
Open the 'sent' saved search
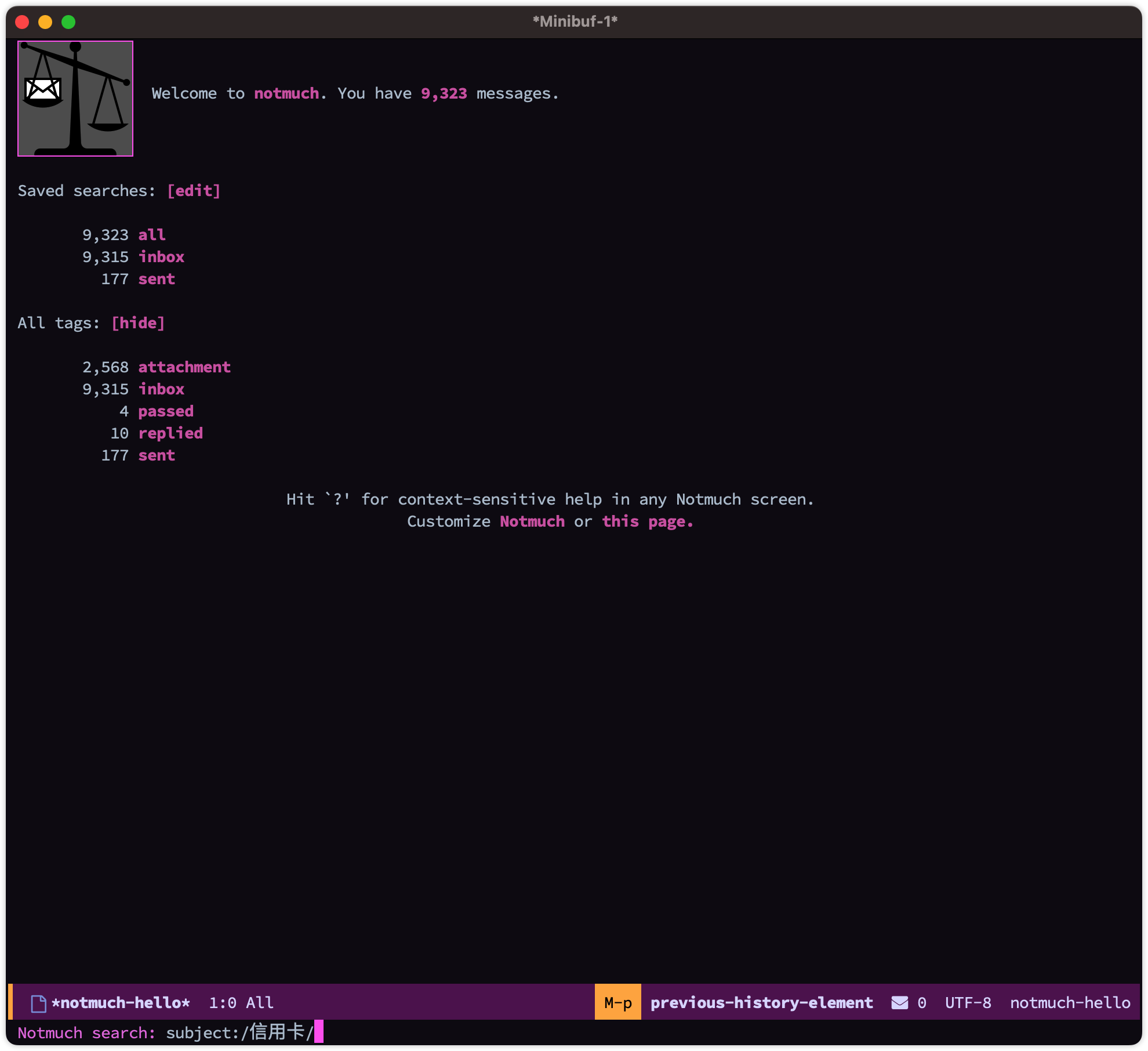(157, 279)
